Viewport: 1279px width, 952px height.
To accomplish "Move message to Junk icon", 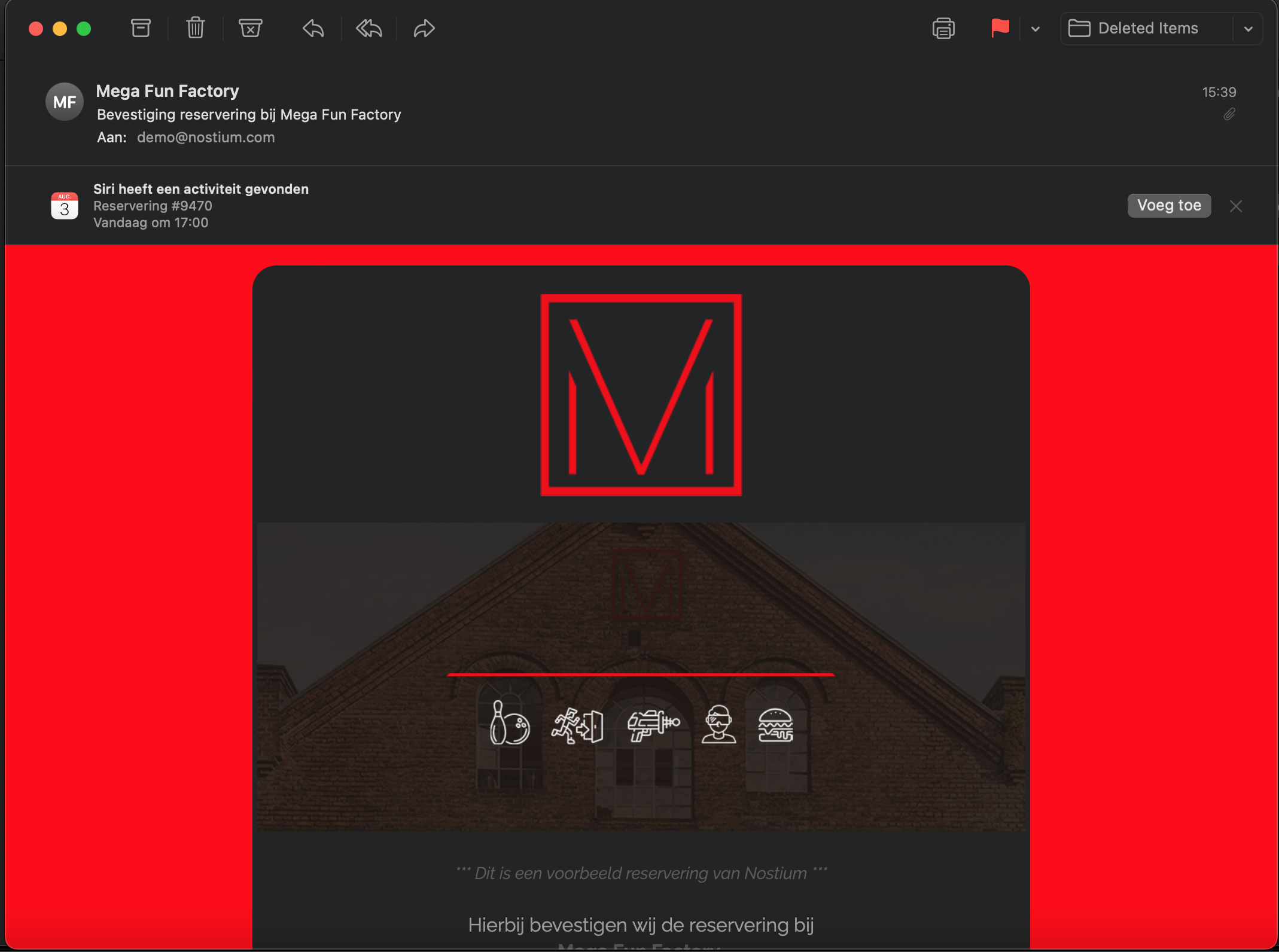I will (x=250, y=28).
